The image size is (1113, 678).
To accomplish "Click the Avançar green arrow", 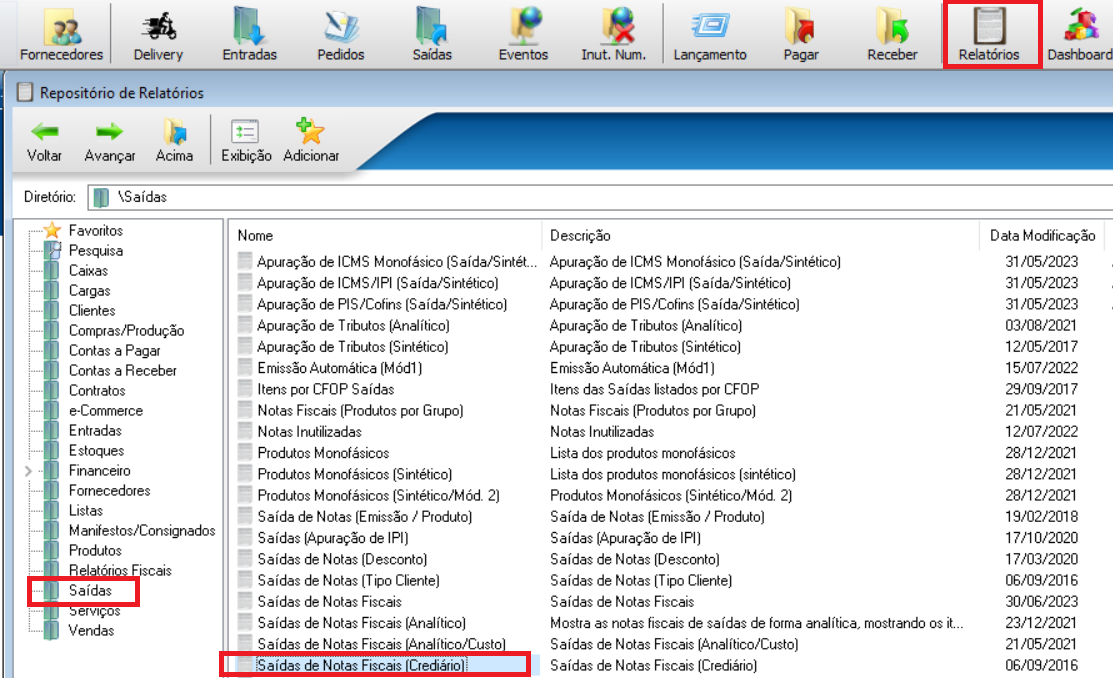I will click(109, 141).
